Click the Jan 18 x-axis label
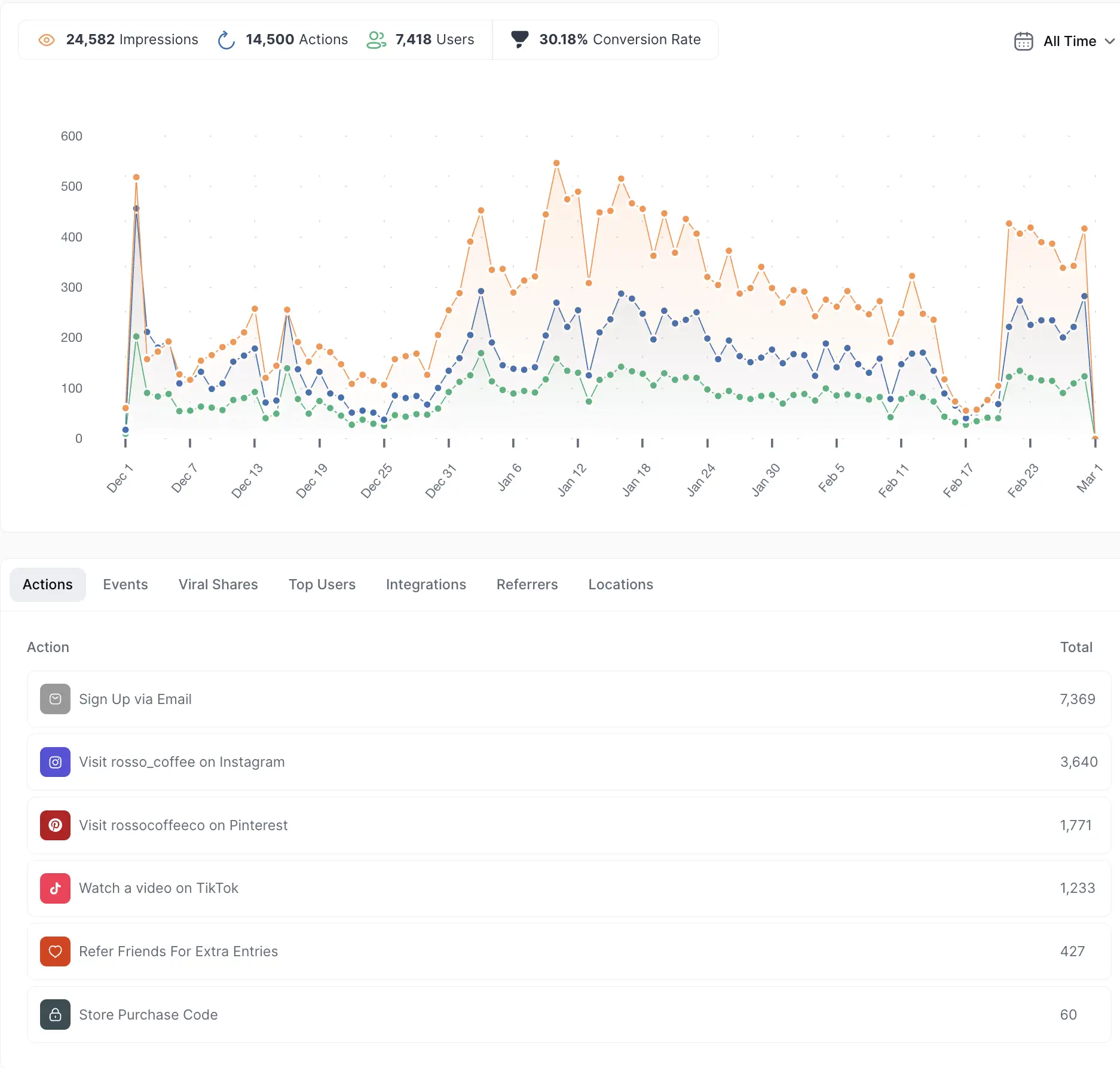Viewport: 1120px width, 1068px height. (x=636, y=480)
